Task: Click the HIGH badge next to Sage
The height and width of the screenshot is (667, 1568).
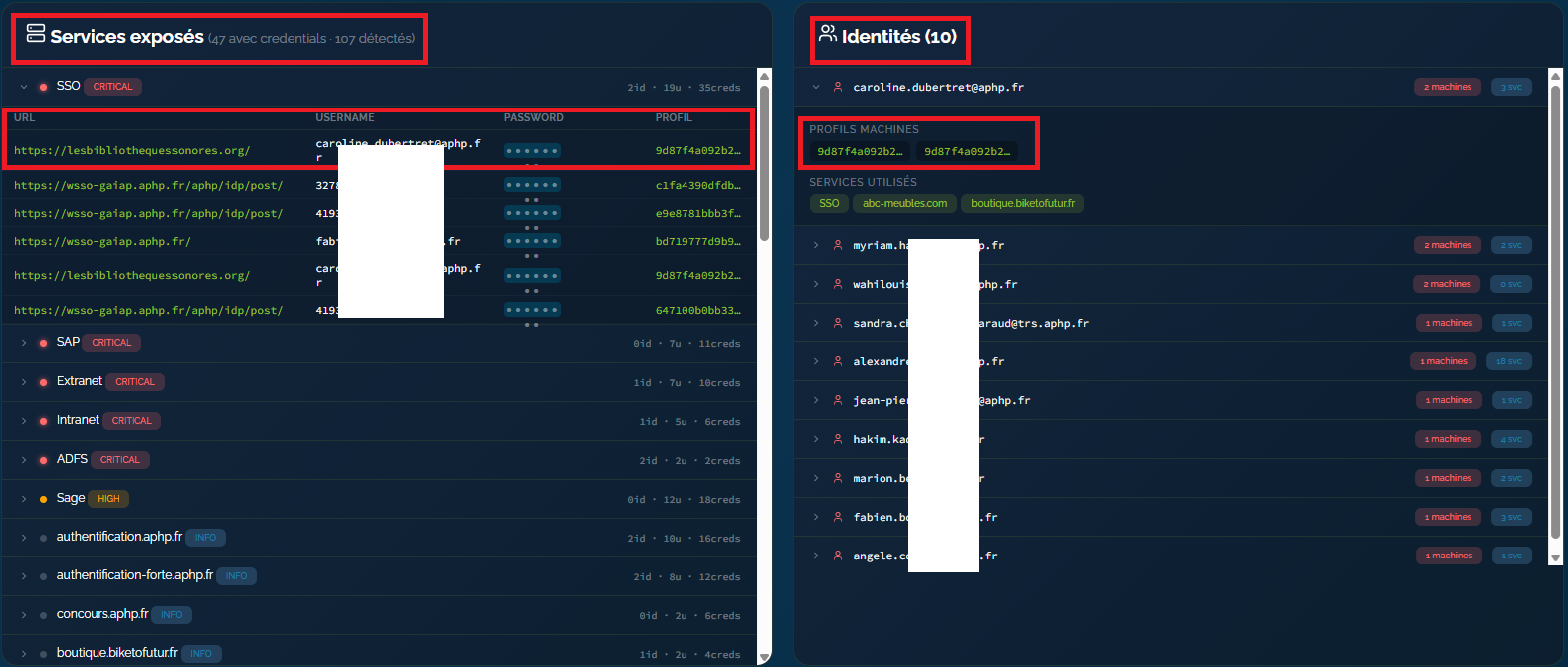Action: click(x=108, y=499)
